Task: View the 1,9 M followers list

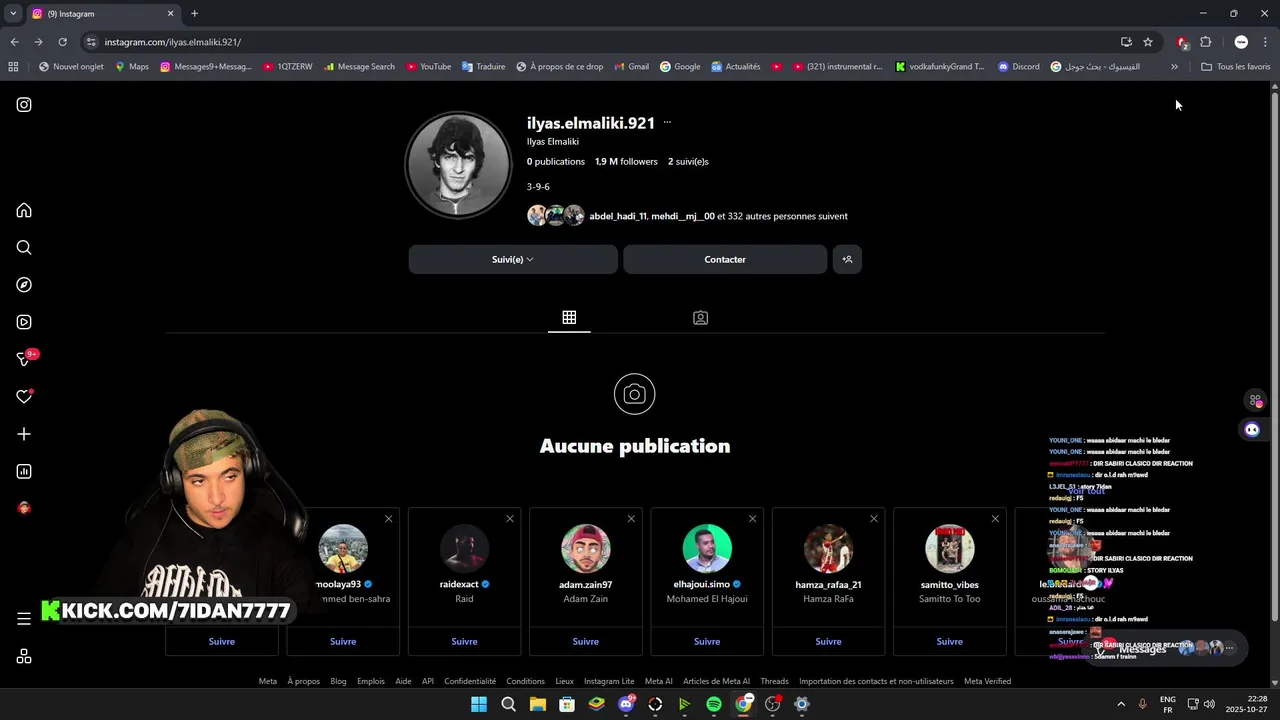Action: tap(626, 161)
